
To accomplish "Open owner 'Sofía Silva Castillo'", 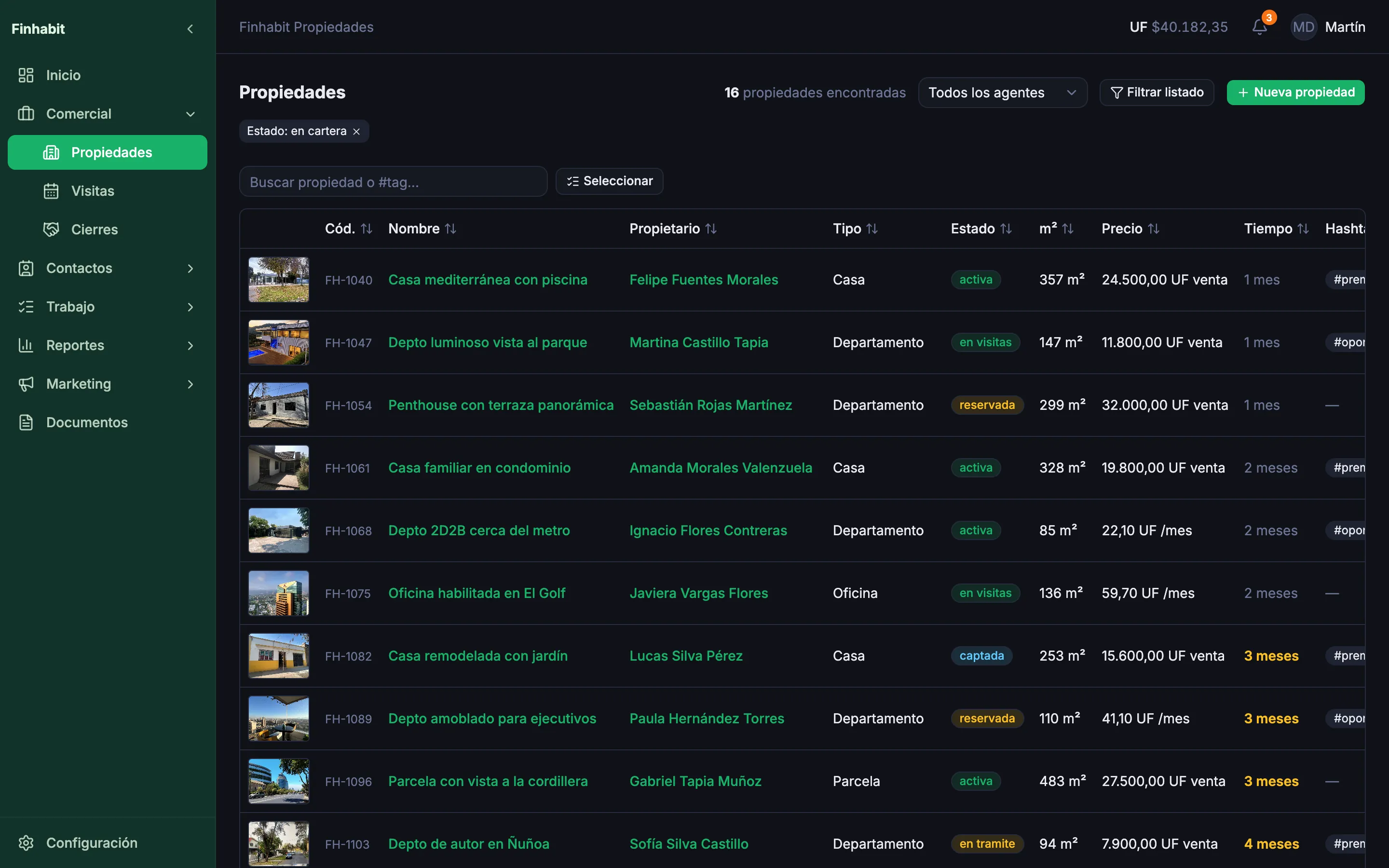I will point(689,844).
